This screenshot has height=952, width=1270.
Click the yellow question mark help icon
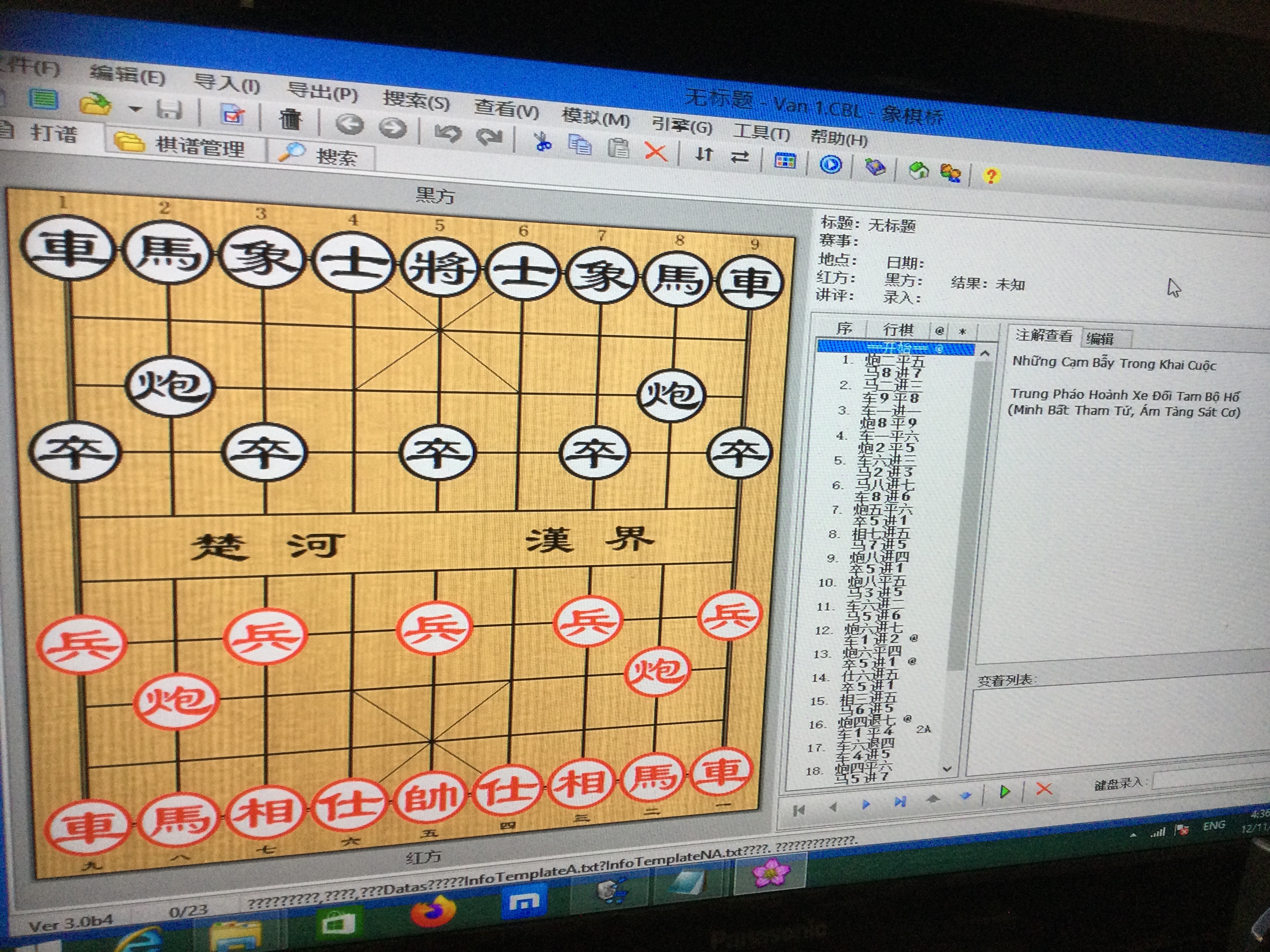(991, 176)
